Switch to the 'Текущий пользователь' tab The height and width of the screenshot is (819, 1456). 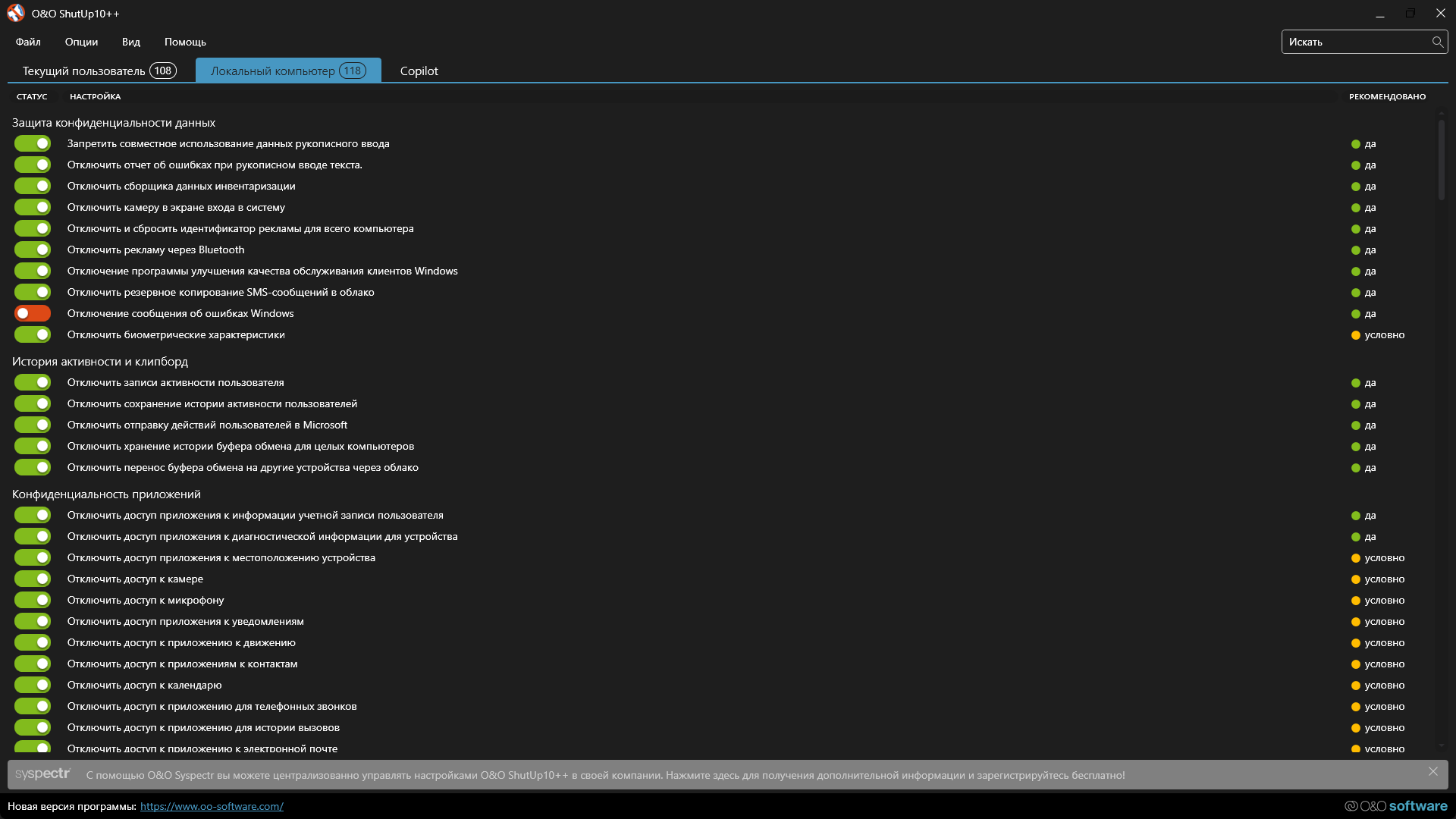(99, 71)
